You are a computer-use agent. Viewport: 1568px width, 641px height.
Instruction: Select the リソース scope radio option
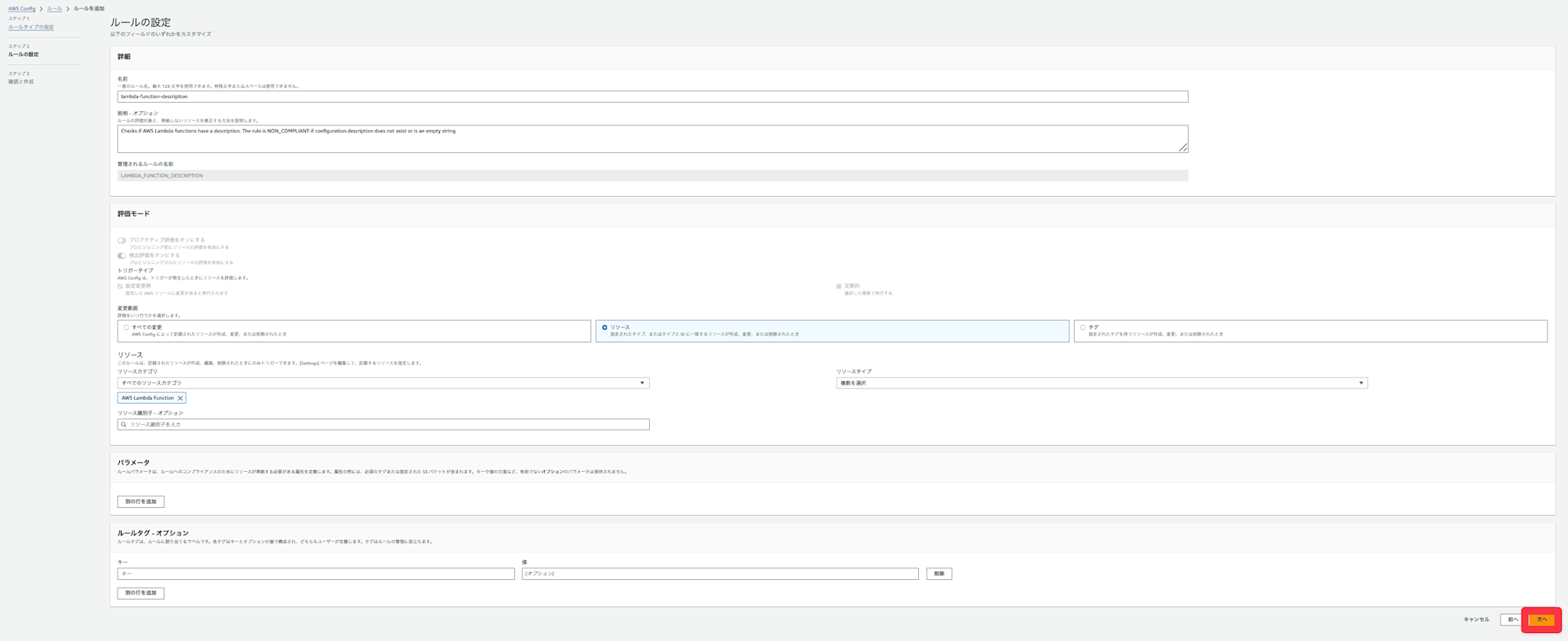point(604,328)
